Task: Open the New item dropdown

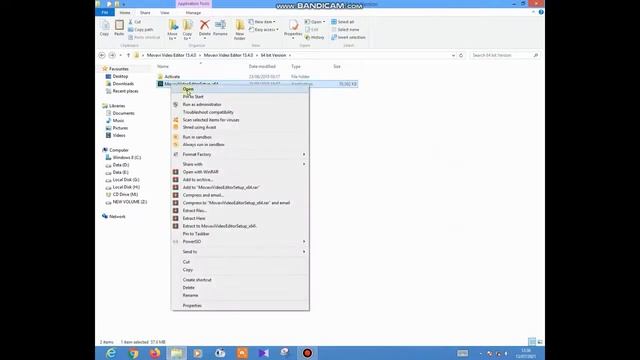Action: click(x=262, y=22)
